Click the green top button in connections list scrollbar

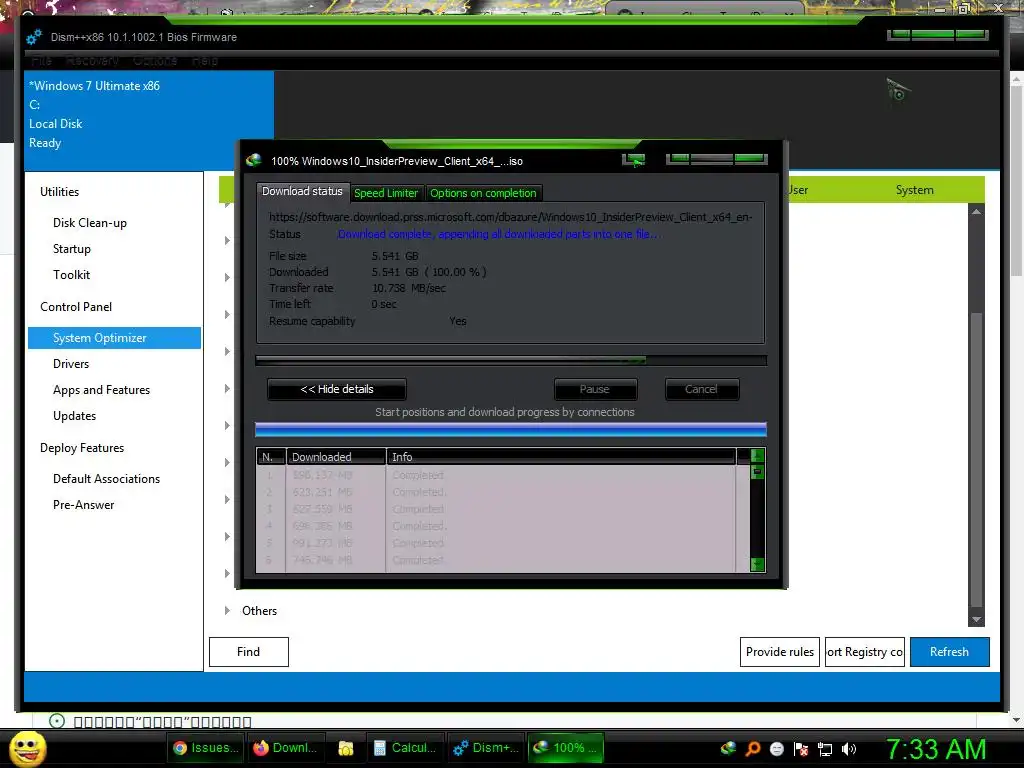(x=758, y=456)
